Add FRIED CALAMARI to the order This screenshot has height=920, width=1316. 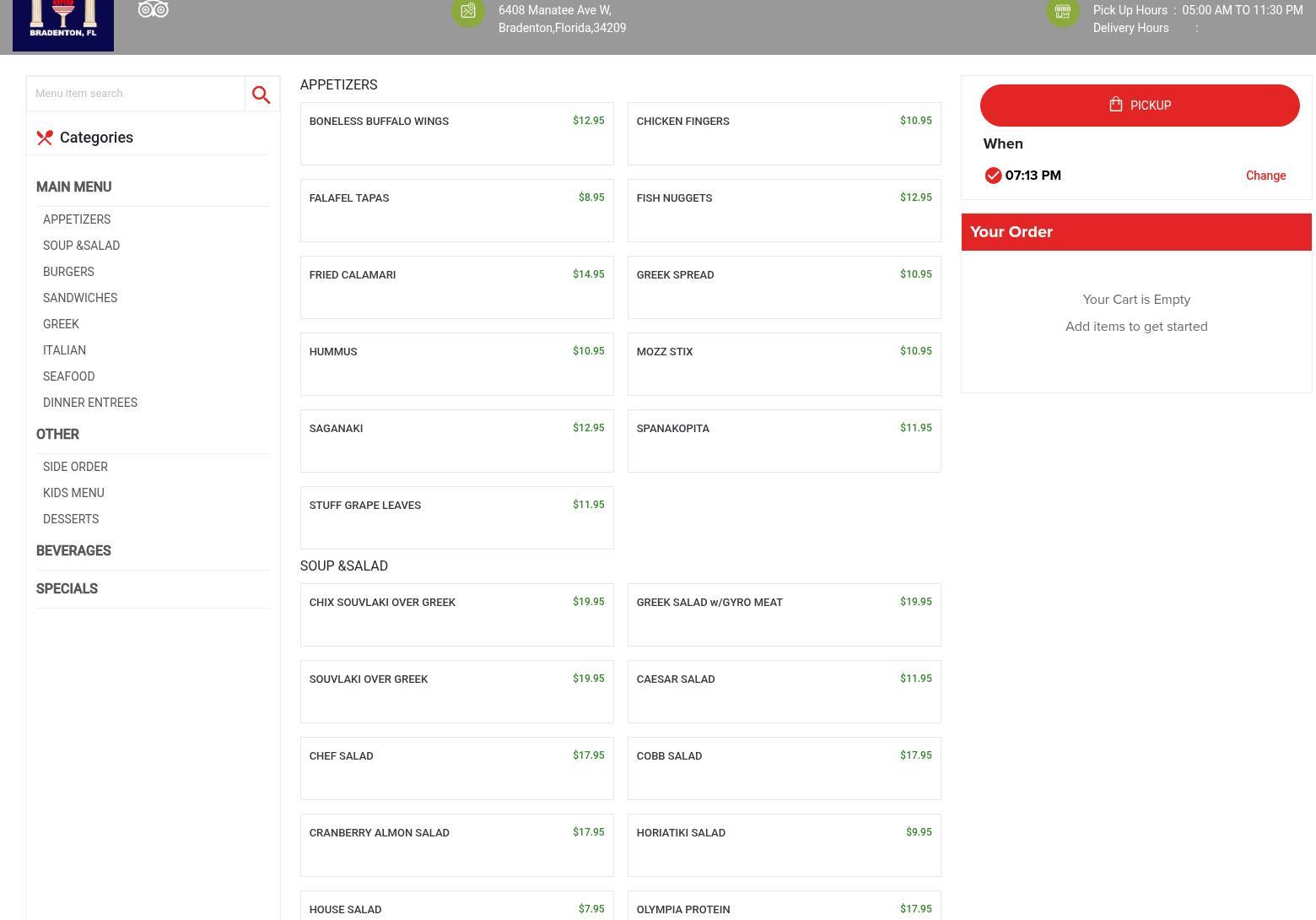click(456, 287)
